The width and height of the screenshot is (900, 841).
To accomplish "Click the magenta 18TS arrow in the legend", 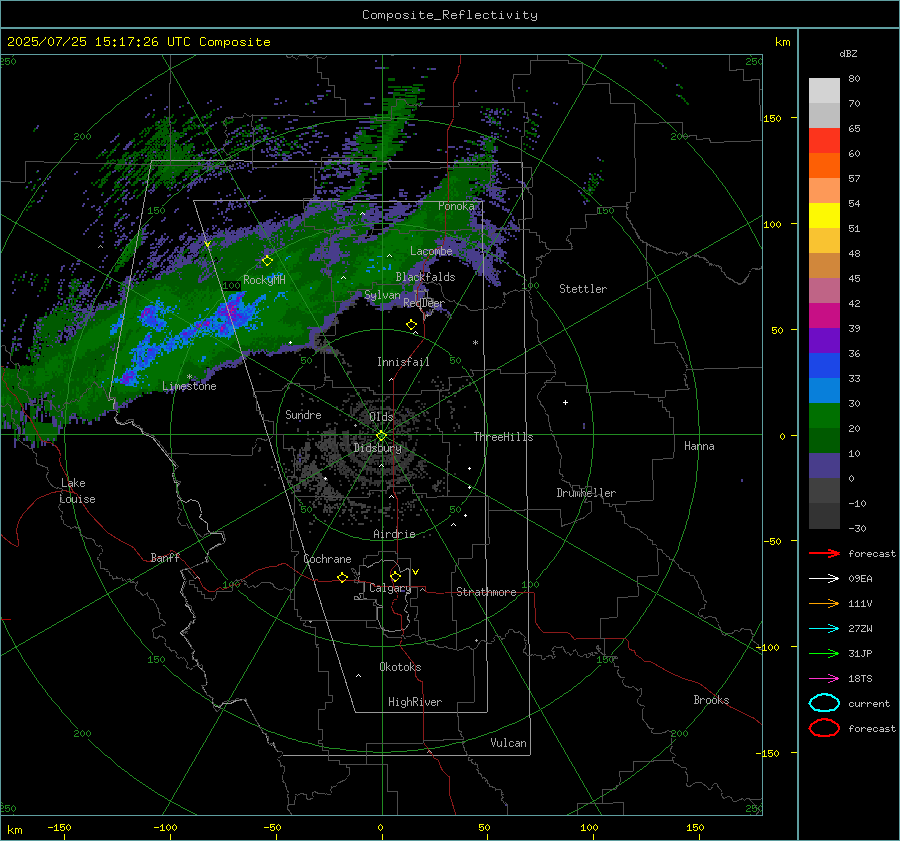I will click(x=824, y=679).
